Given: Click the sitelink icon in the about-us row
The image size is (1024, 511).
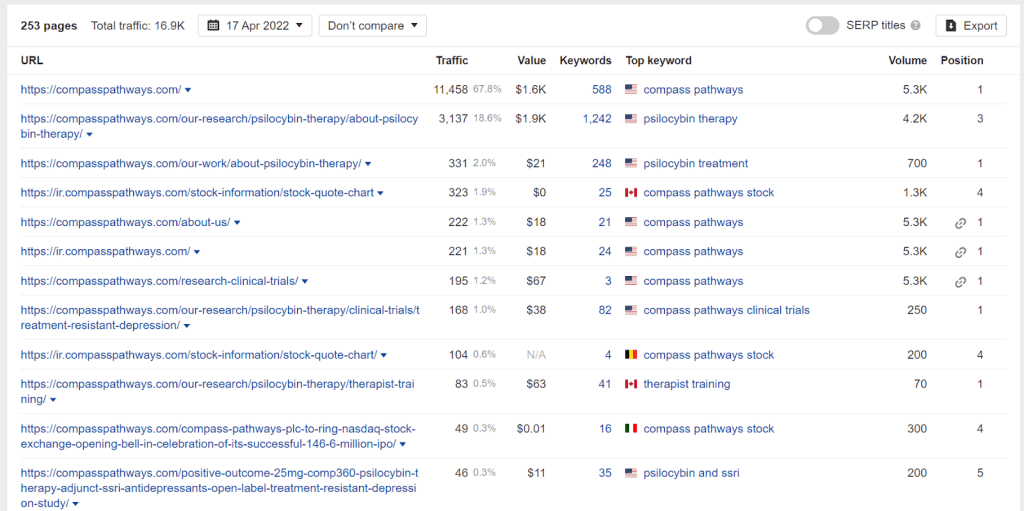Looking at the screenshot, I should tap(960, 223).
